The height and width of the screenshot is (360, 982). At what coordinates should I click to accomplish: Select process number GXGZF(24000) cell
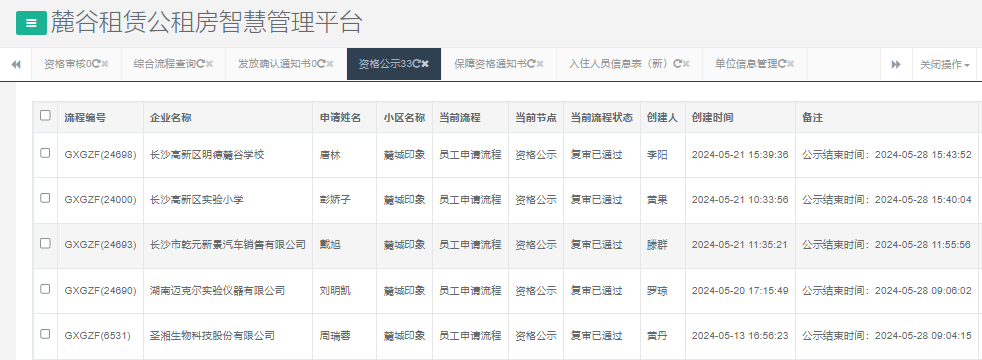(x=100, y=200)
